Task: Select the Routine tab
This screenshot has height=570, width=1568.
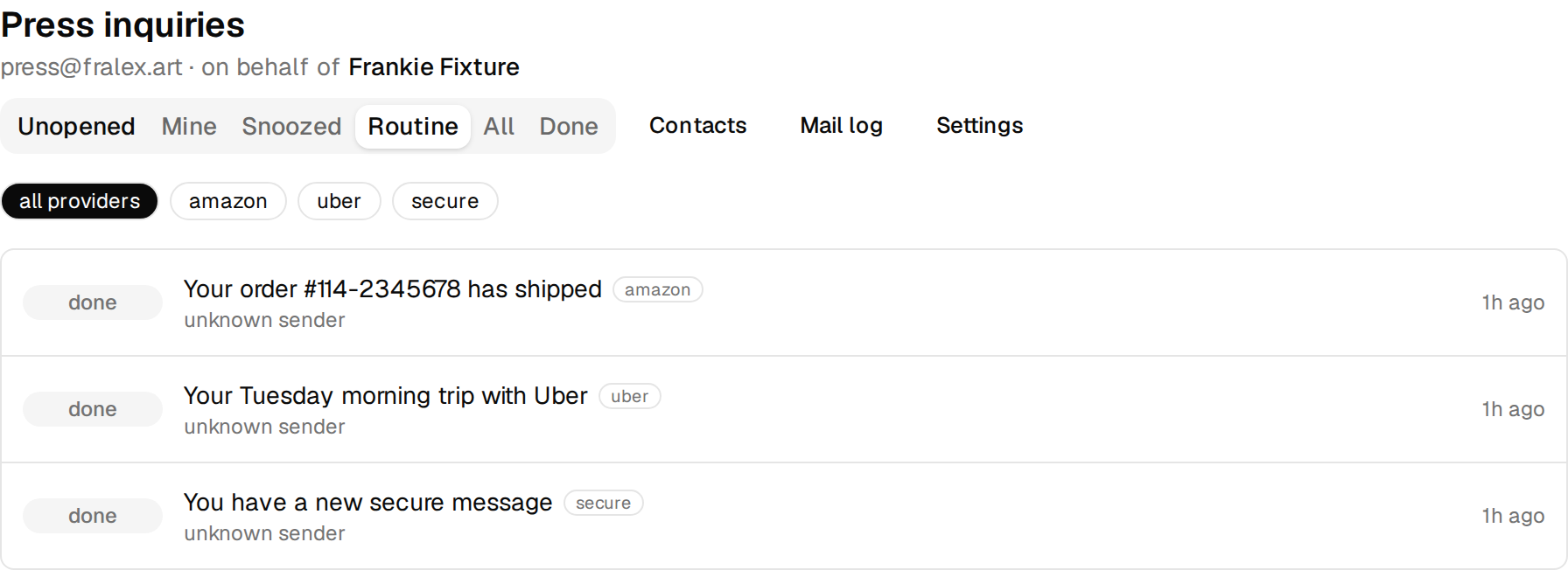Action: (413, 126)
